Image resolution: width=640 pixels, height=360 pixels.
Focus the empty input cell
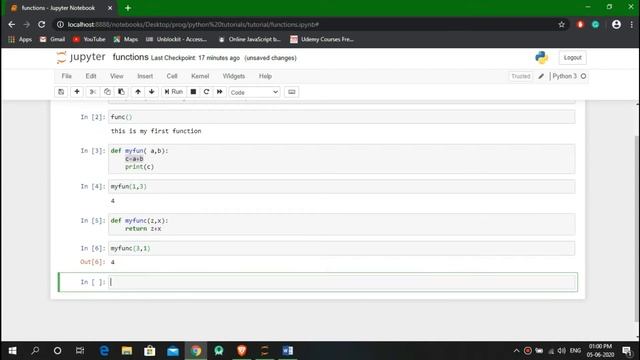tap(342, 282)
